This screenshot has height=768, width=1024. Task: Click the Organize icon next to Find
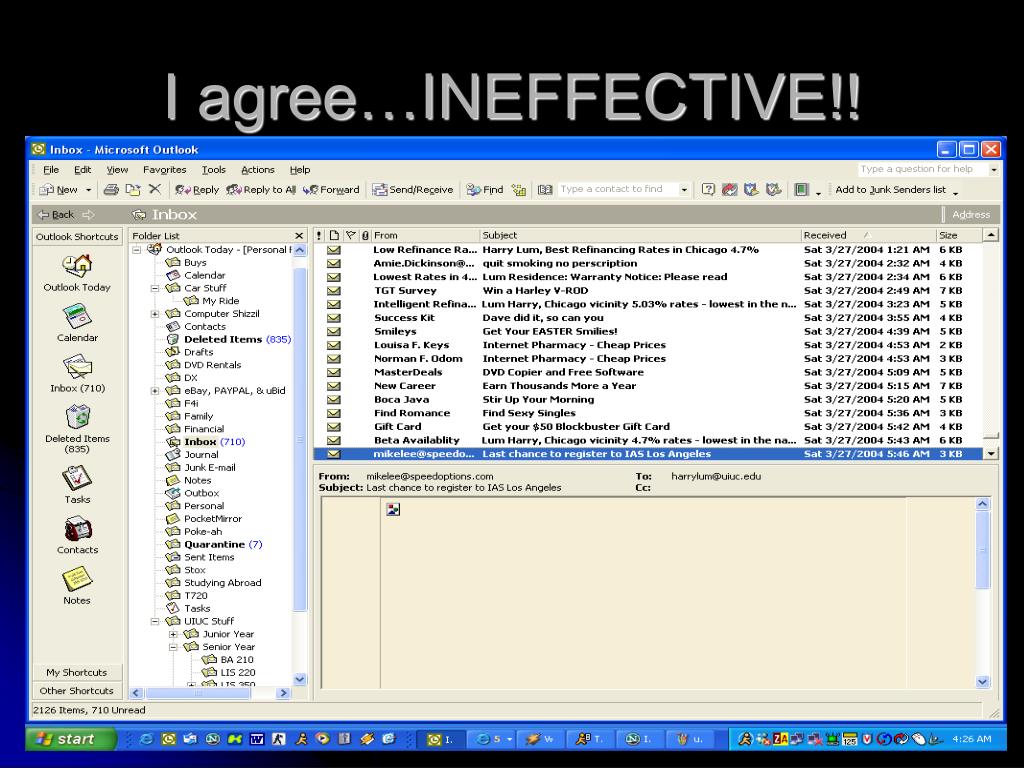519,189
